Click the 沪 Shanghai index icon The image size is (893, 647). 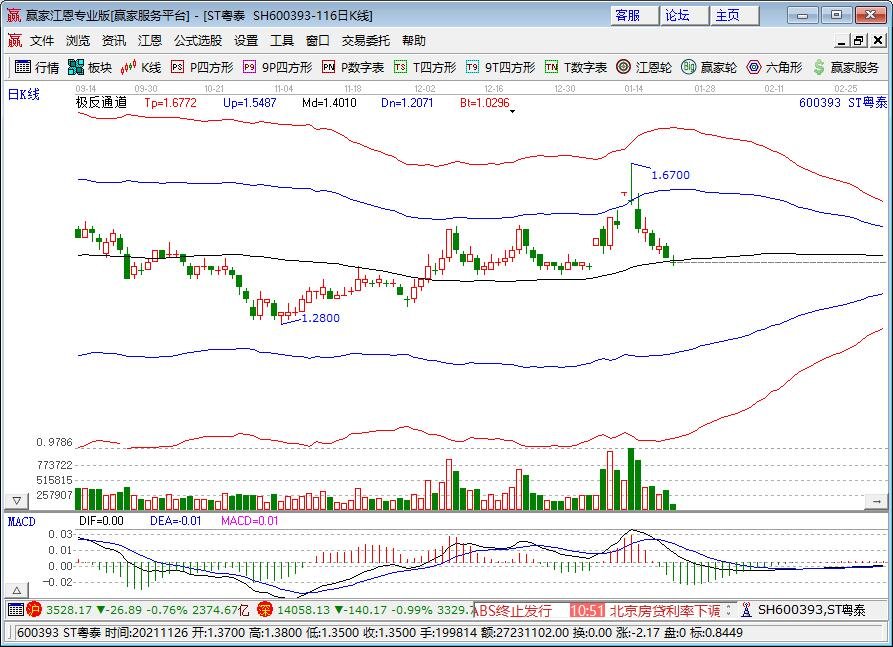(35, 610)
